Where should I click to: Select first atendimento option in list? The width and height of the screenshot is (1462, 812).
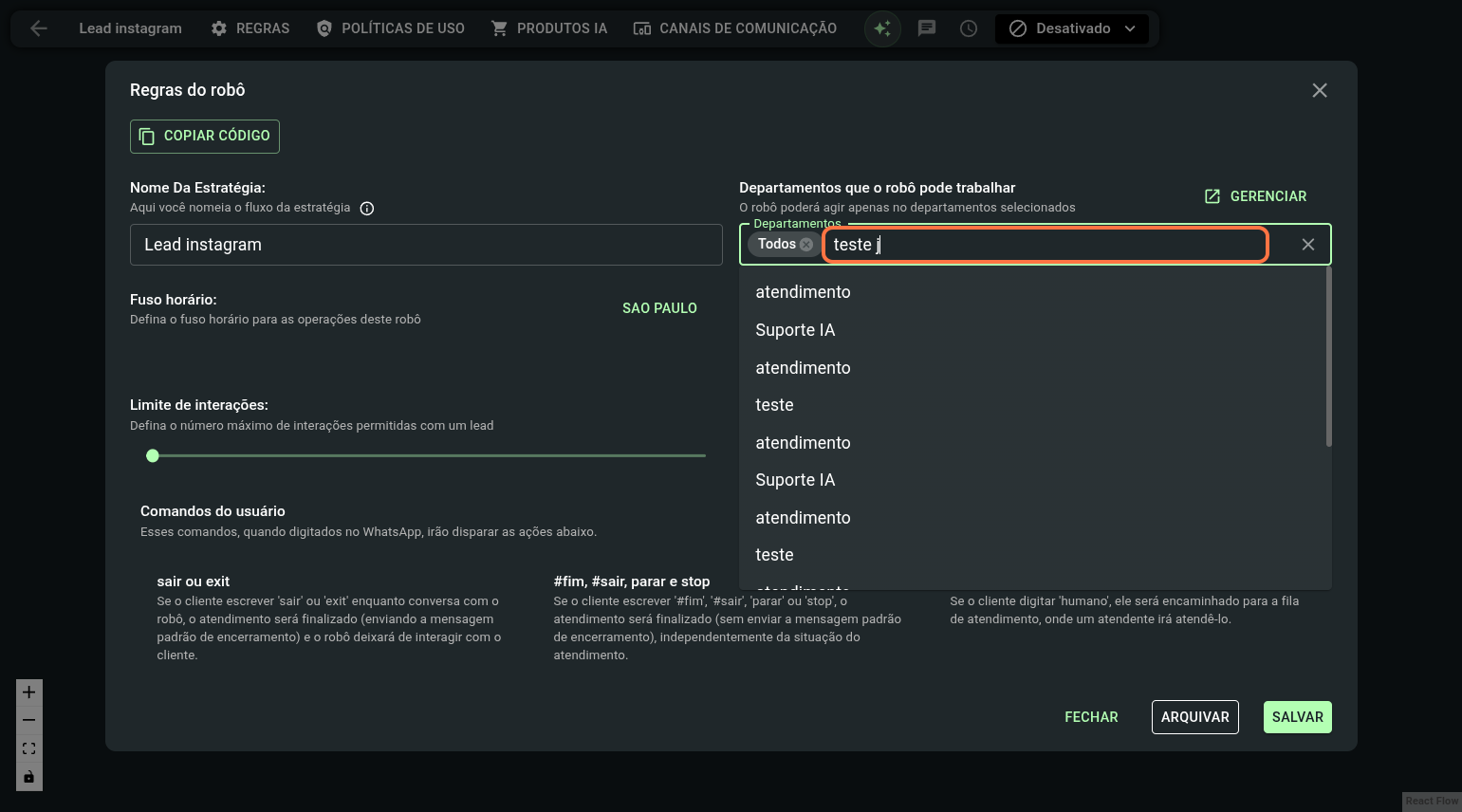coord(803,292)
